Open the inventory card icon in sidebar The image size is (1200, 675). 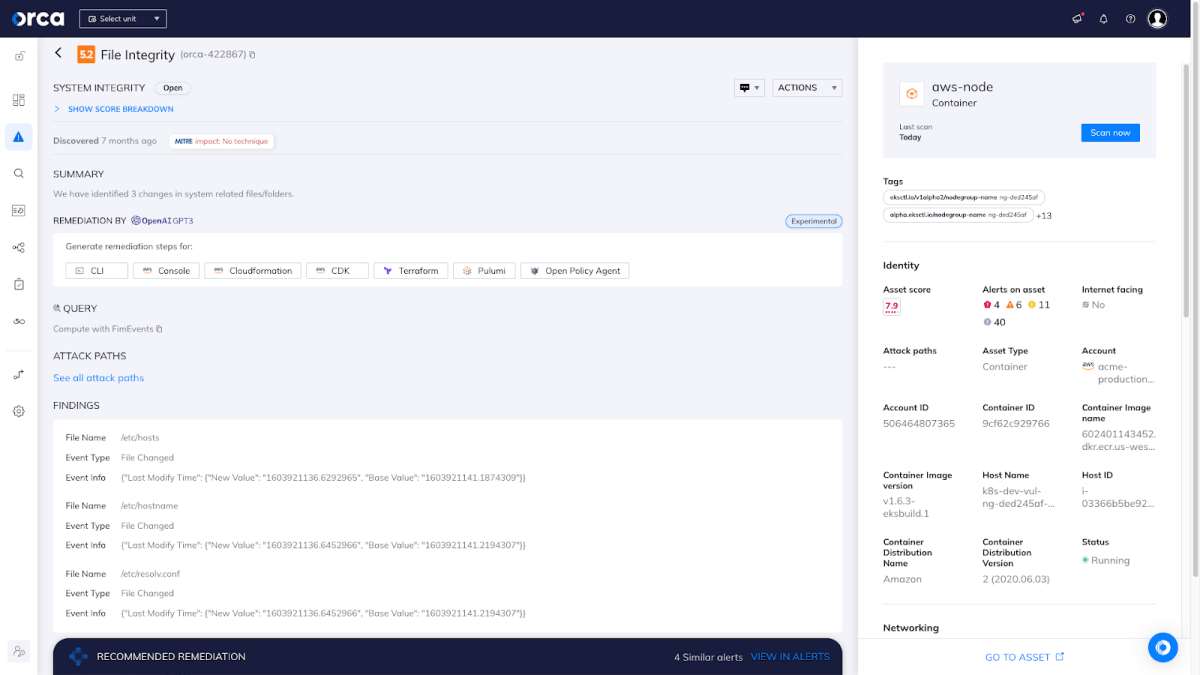pos(18,210)
